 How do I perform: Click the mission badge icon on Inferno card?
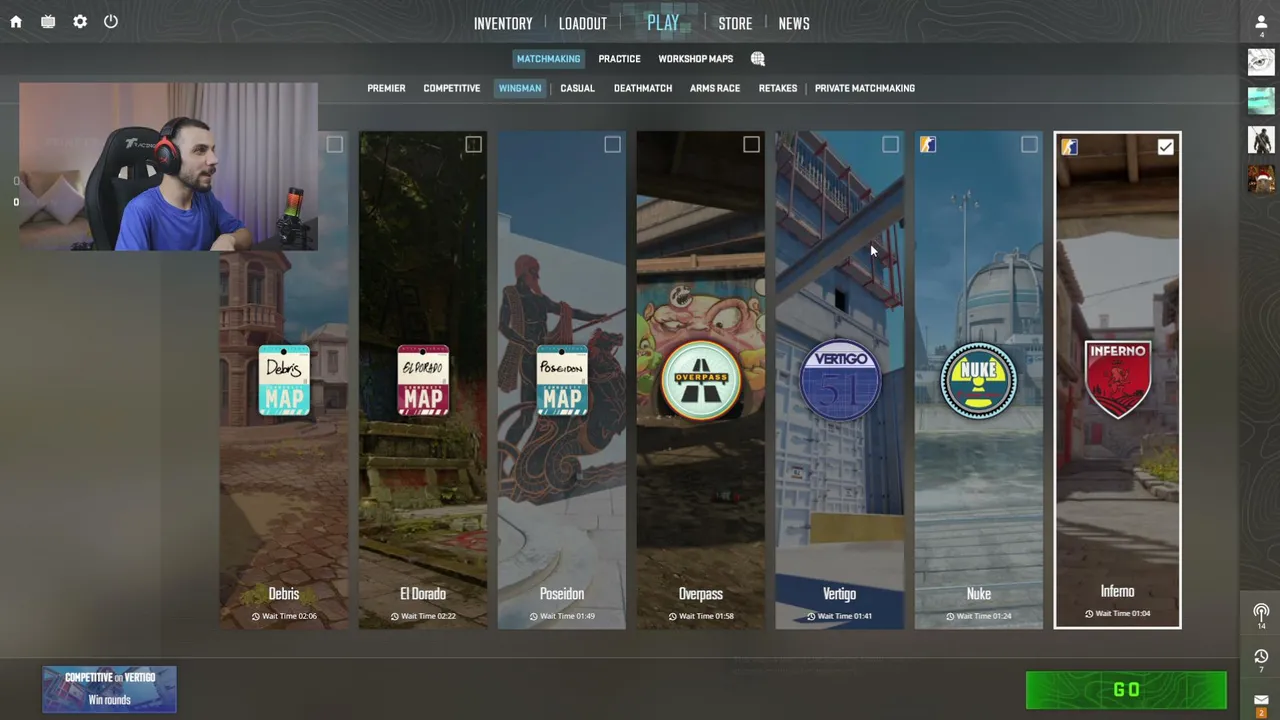pos(1069,147)
